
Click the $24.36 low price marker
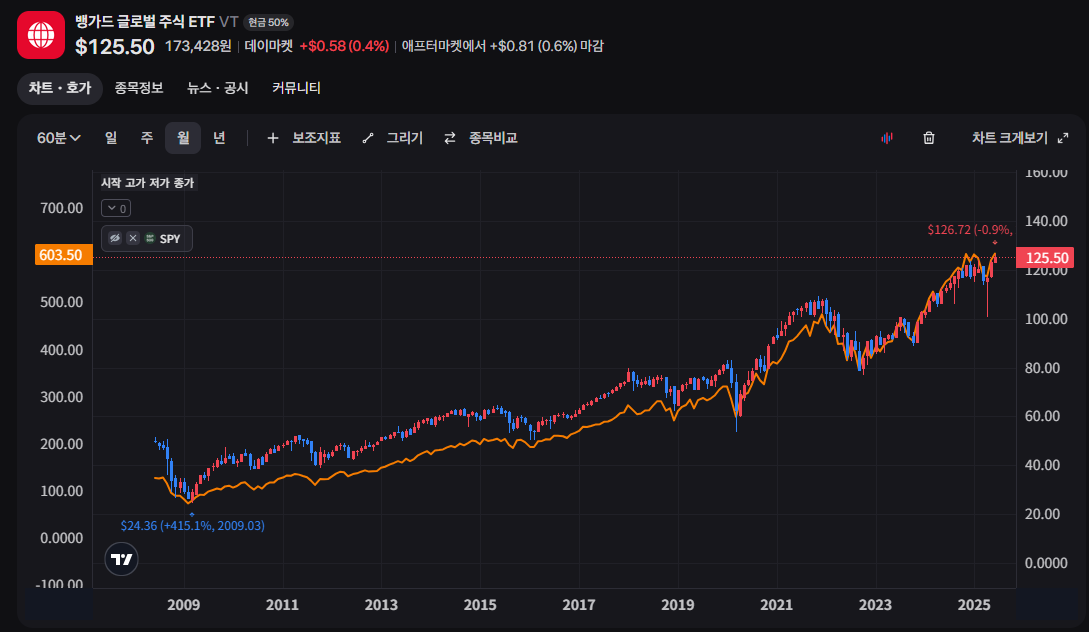coord(192,526)
